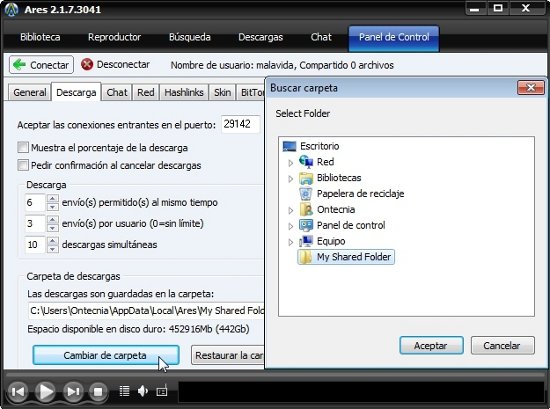Screen dimensions: 550x409
Task: Open the Biblioteca tab
Action: pyautogui.click(x=40, y=37)
